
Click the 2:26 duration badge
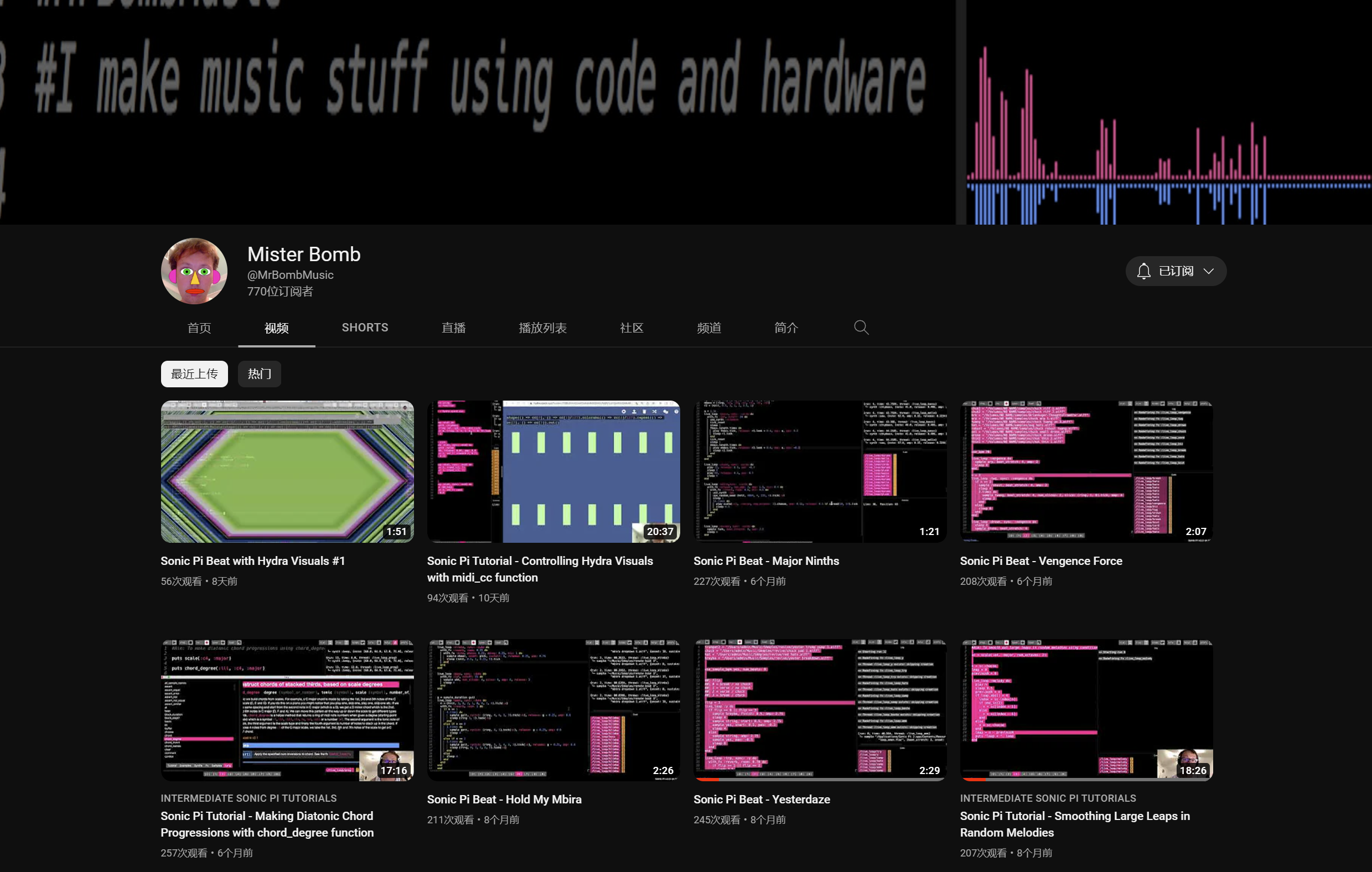663,771
